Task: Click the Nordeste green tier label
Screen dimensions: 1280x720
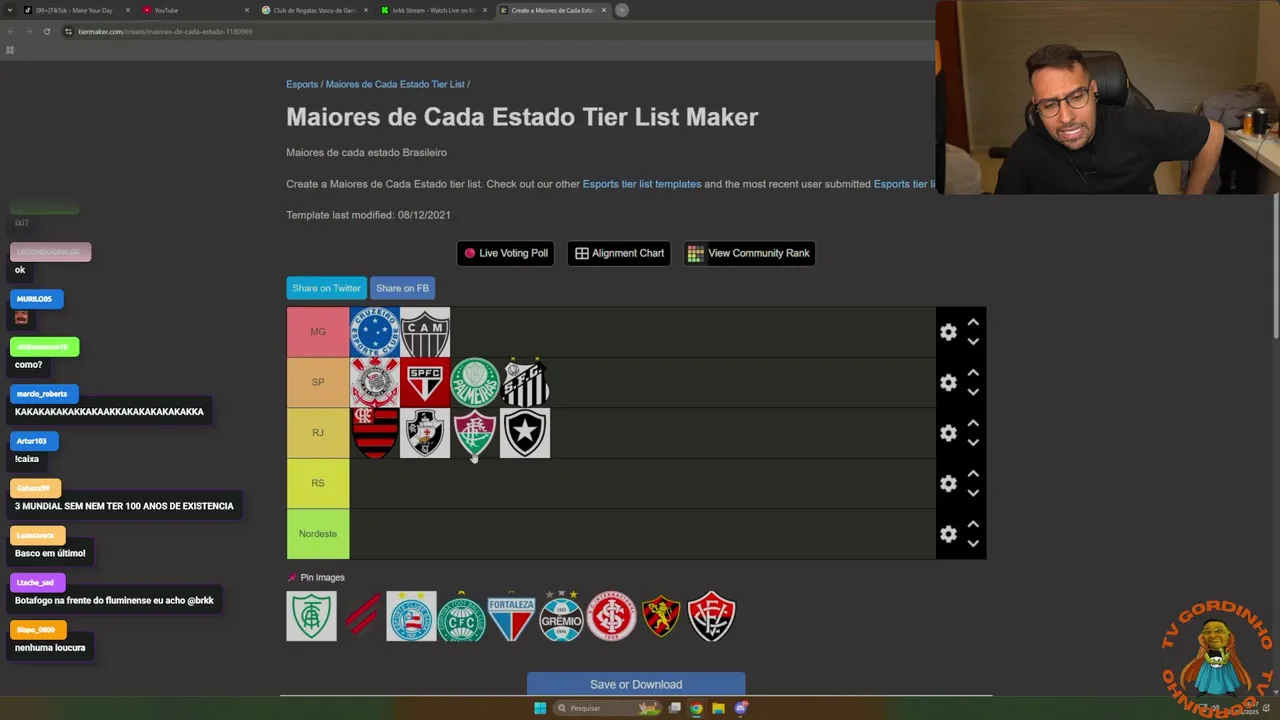Action: click(318, 534)
